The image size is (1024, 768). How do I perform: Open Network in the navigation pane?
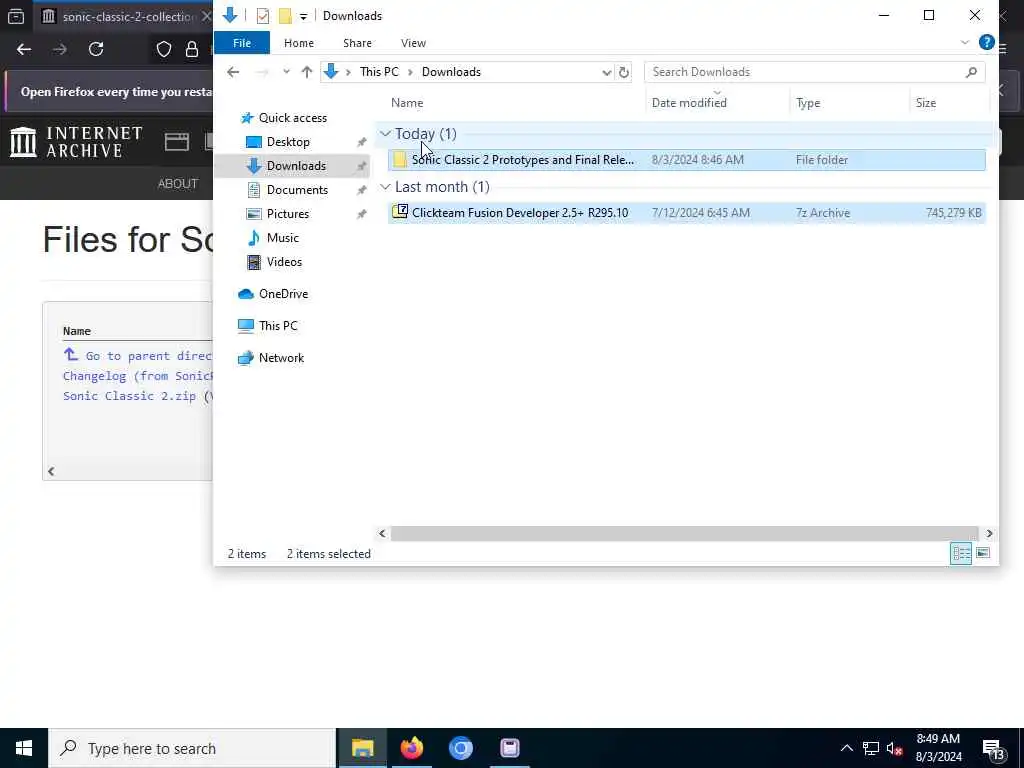click(x=281, y=358)
